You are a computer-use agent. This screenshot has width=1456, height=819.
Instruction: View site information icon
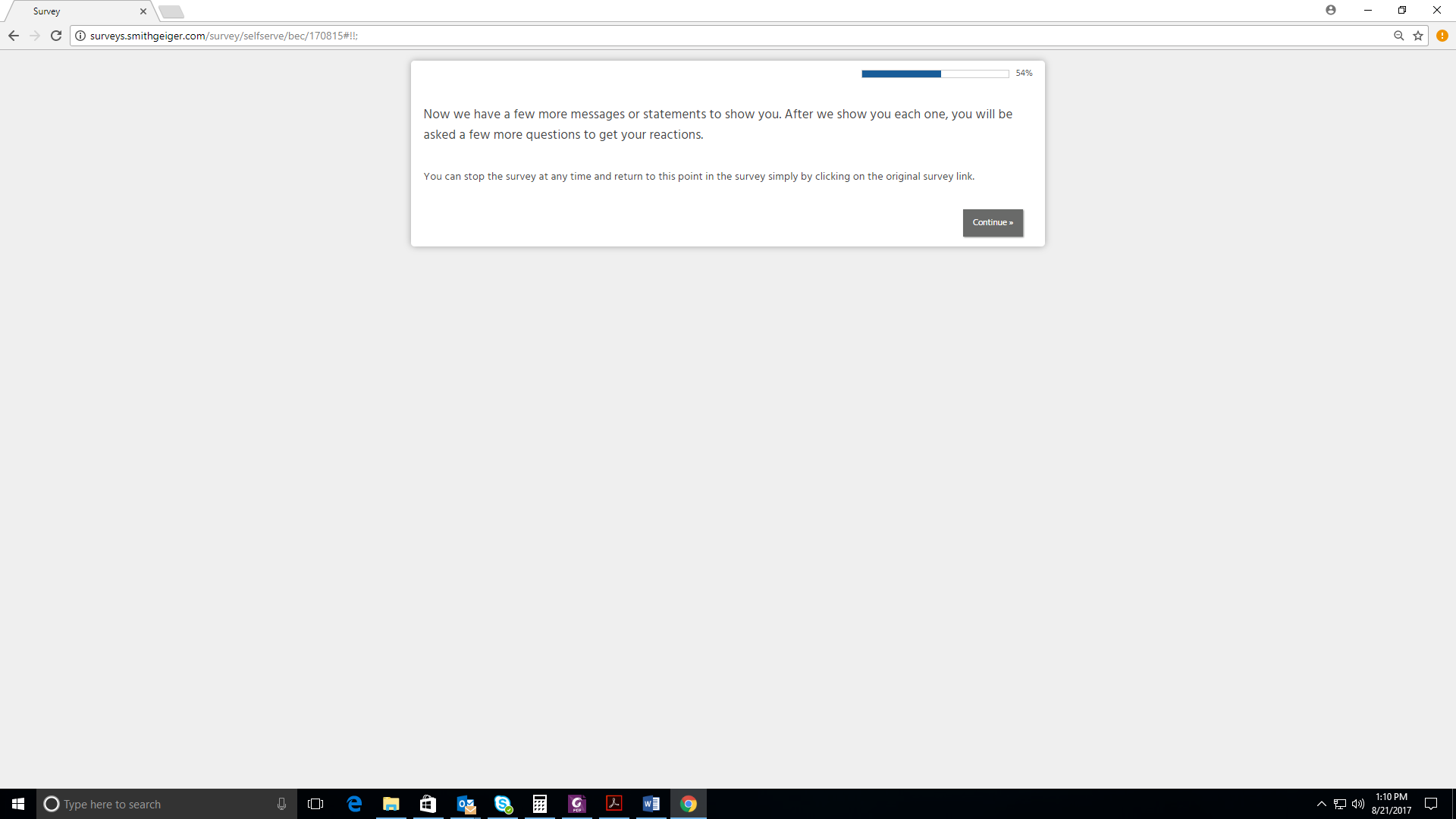[80, 36]
